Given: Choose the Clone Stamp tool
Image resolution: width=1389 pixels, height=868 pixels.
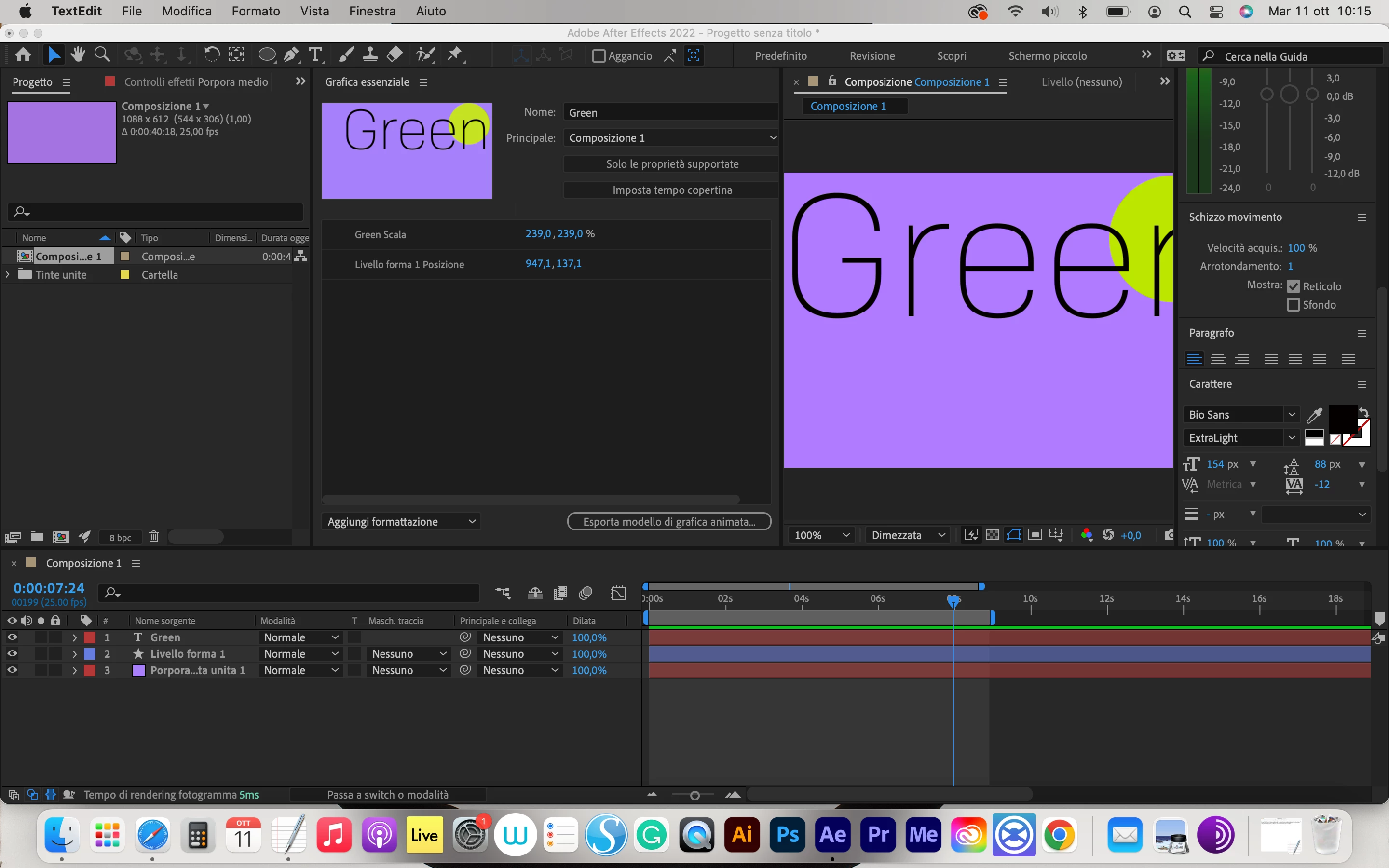Looking at the screenshot, I should [x=370, y=55].
